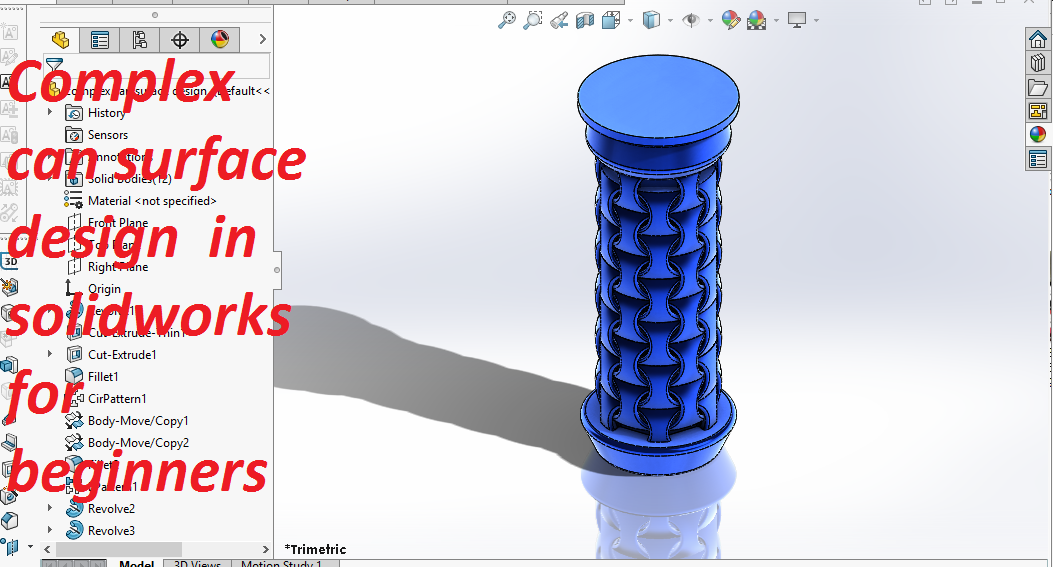Click the Edit Appearance icon
The image size is (1053, 567).
(731, 20)
